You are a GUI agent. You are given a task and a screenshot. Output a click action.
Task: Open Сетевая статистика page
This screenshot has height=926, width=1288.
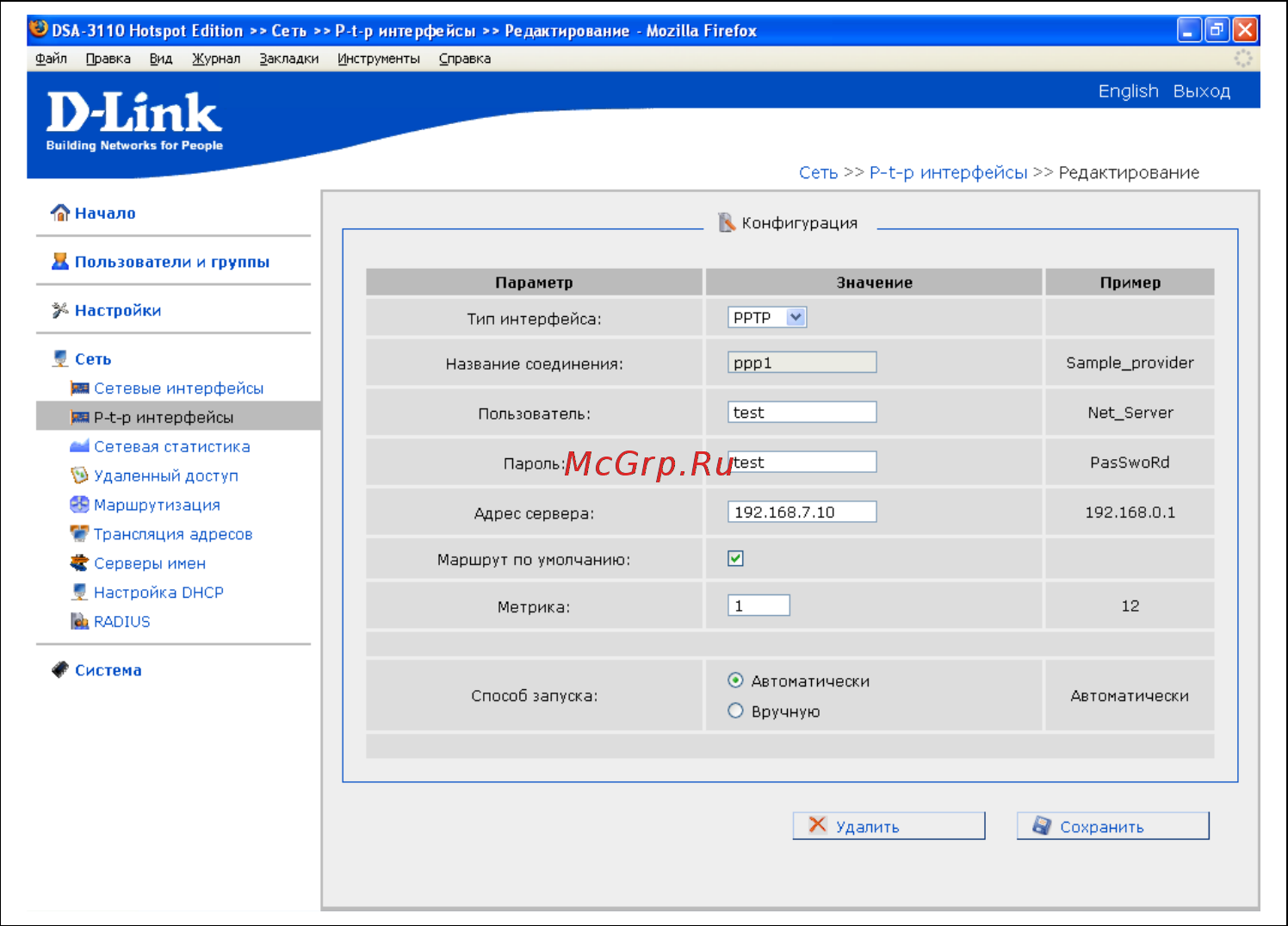[x=172, y=446]
